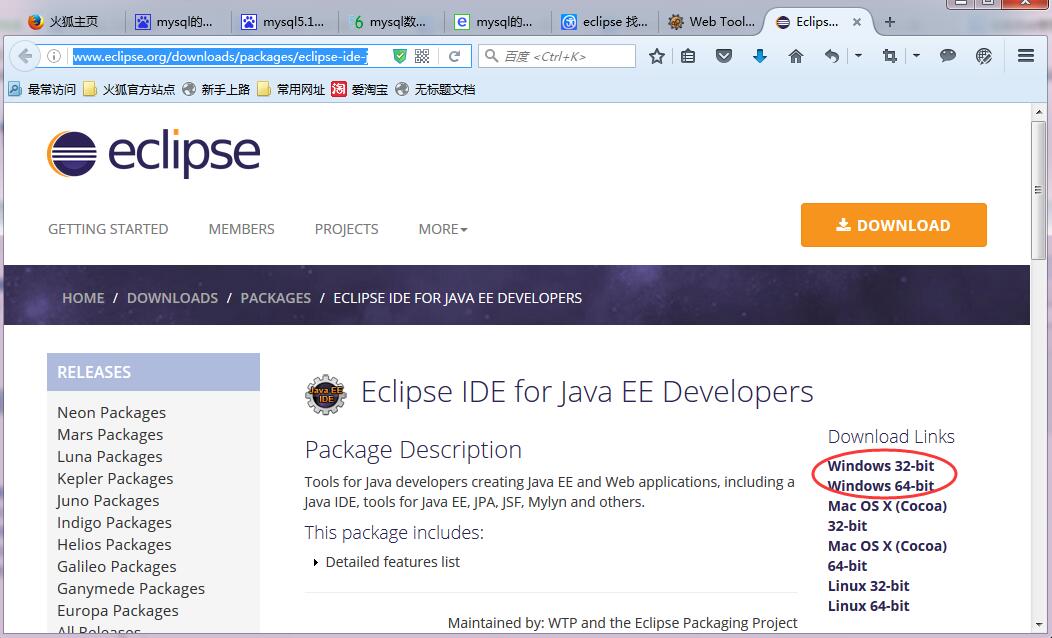Go to PACKAGES breadcrumb
The height and width of the screenshot is (638, 1052).
(276, 298)
